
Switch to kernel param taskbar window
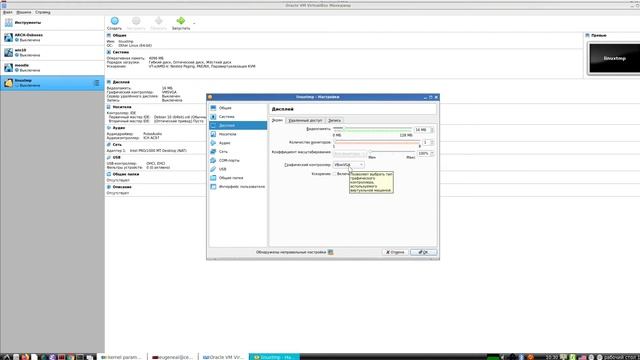[x=121, y=357]
